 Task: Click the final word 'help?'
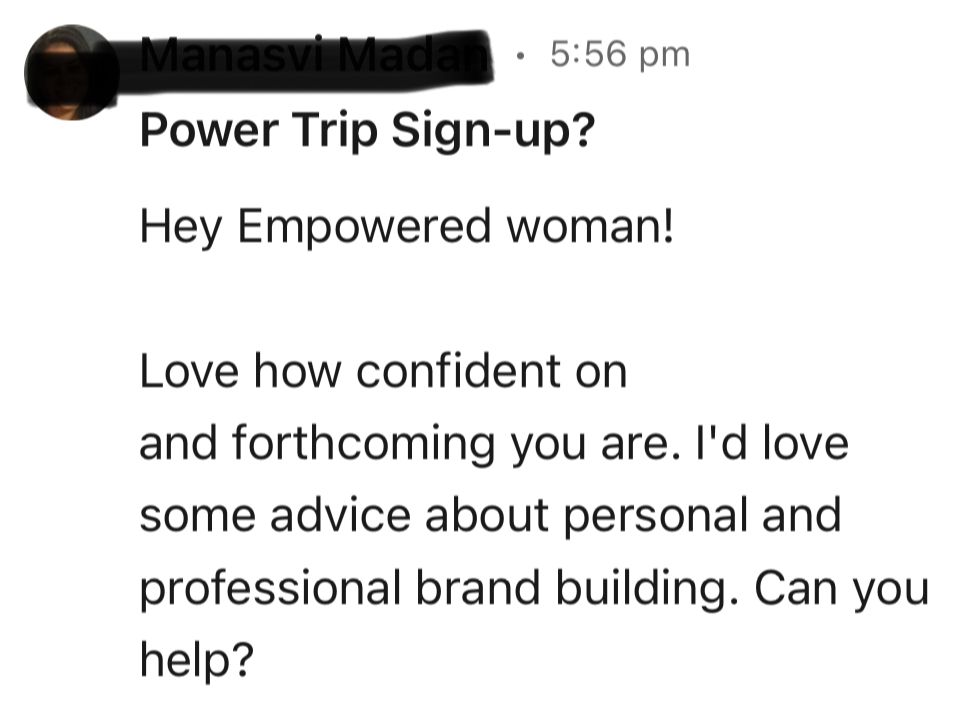tap(197, 660)
